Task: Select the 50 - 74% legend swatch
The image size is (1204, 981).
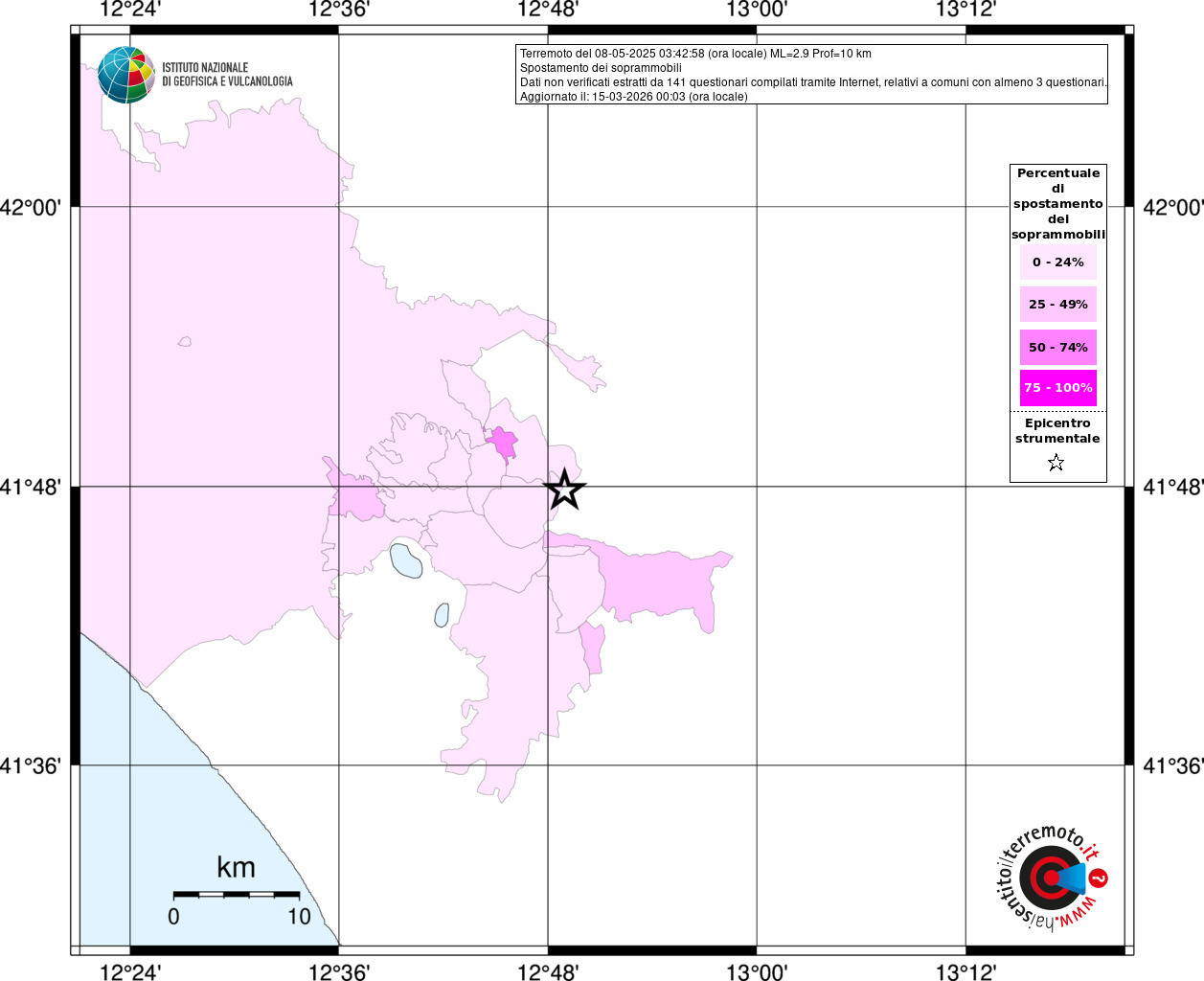Action: click(1058, 347)
